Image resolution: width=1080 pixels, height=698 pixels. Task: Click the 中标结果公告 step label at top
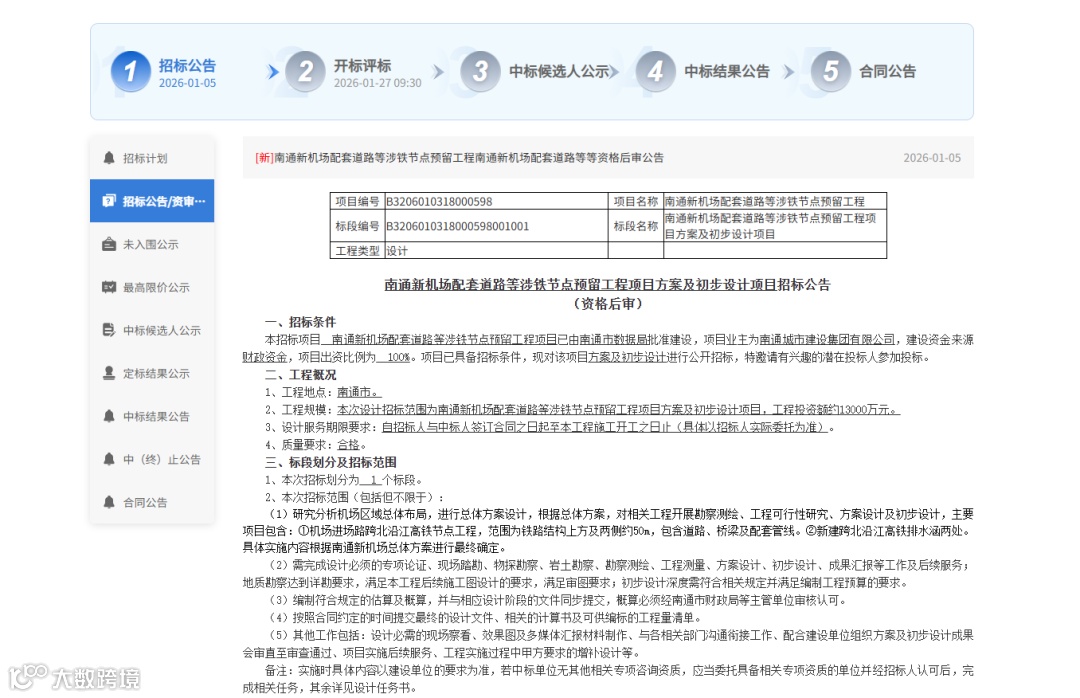click(x=727, y=71)
